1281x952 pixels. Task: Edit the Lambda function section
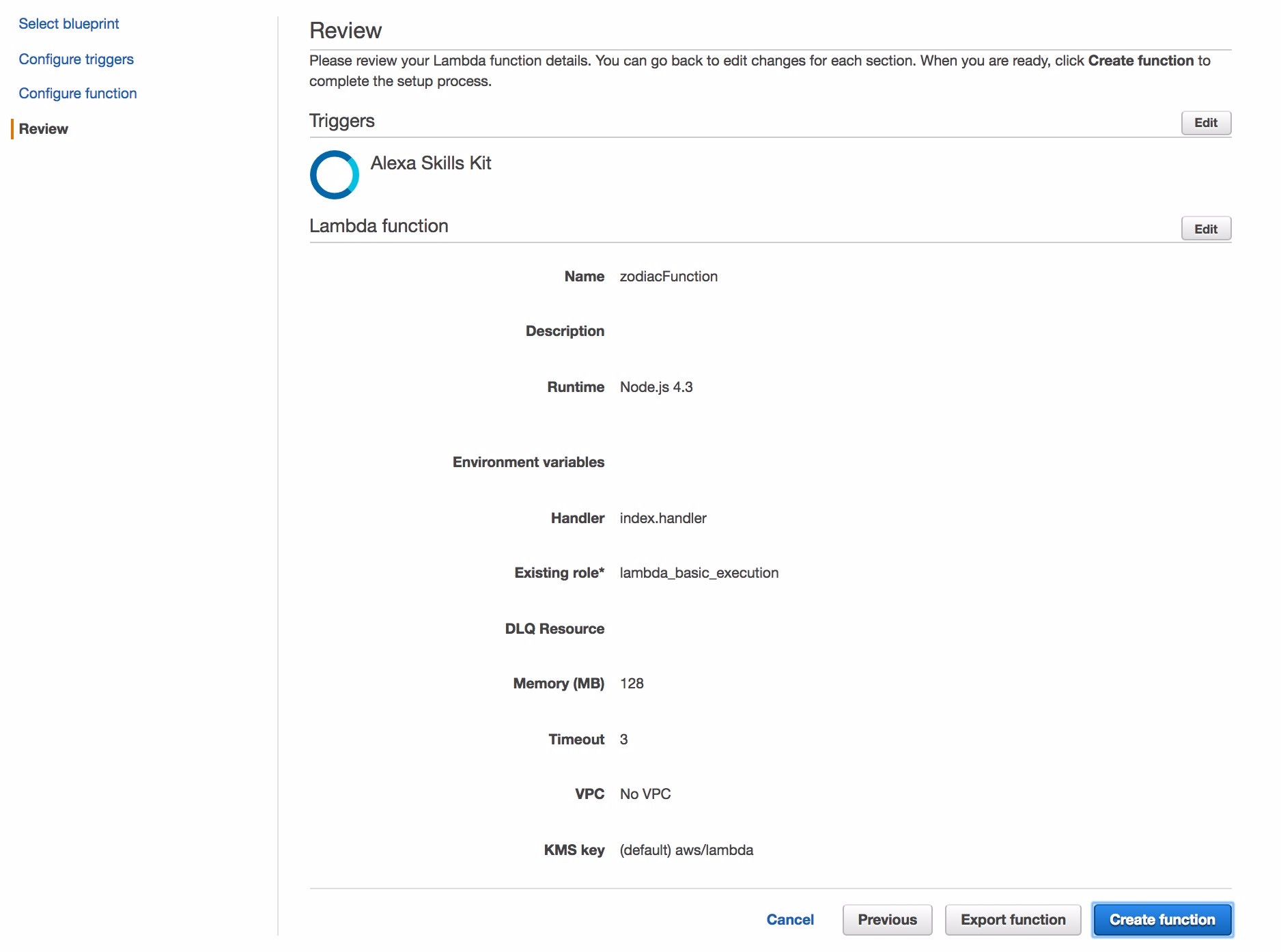pyautogui.click(x=1205, y=229)
